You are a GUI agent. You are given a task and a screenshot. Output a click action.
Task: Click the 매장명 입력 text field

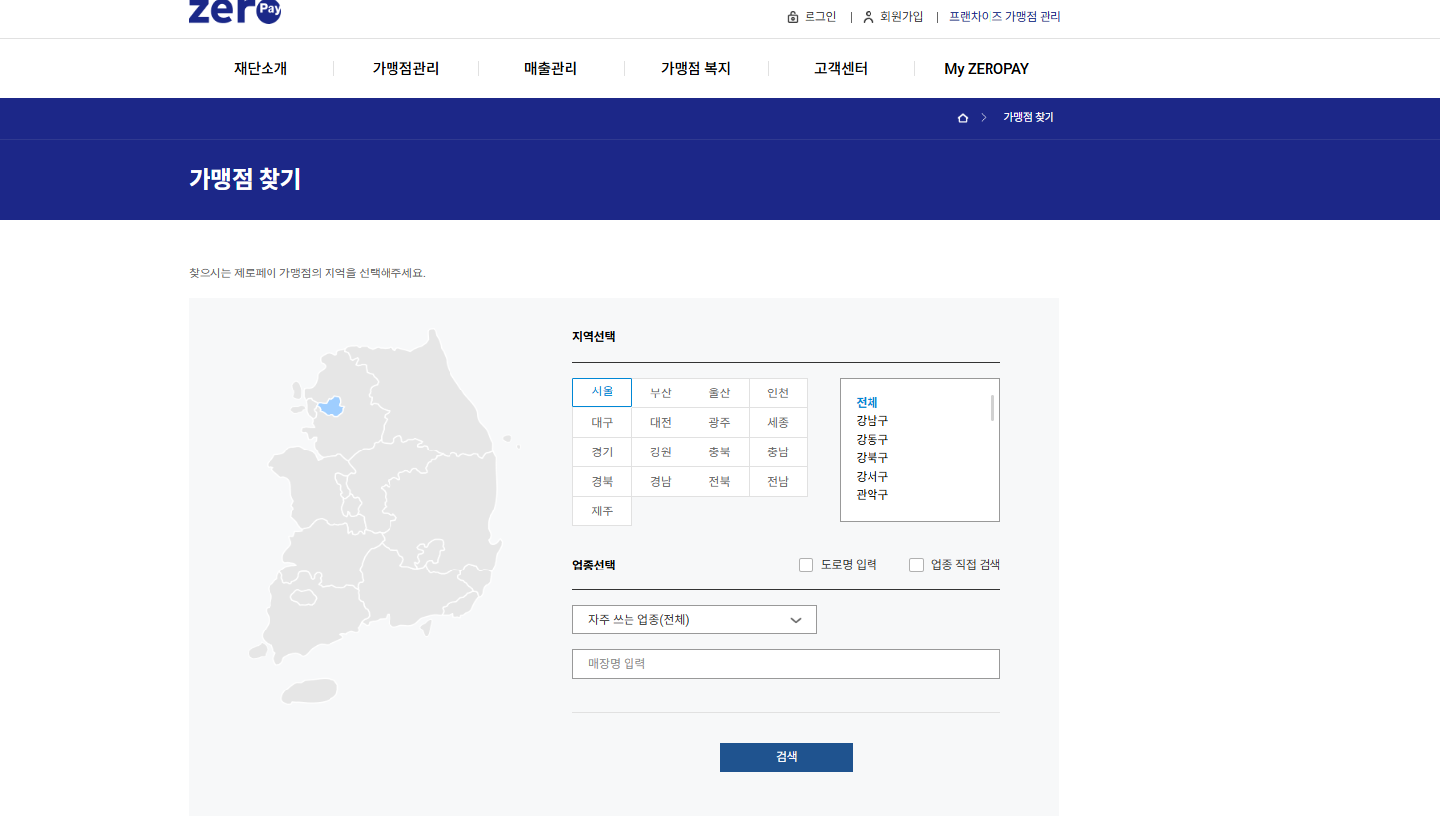786,664
